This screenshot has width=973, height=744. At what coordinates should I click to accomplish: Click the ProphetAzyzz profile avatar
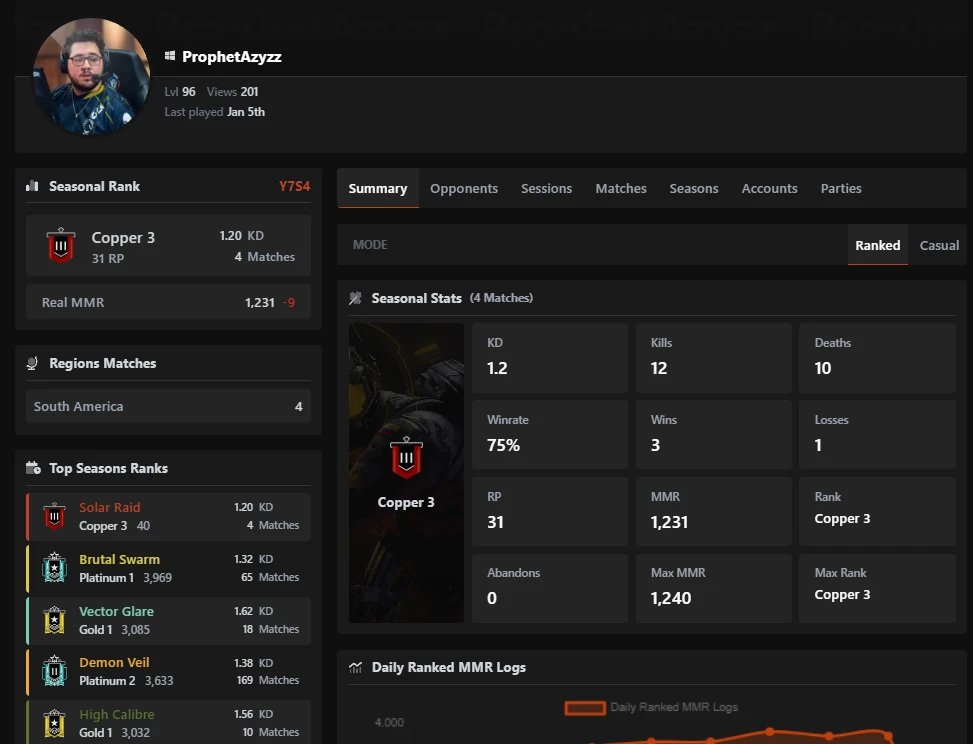click(x=91, y=76)
